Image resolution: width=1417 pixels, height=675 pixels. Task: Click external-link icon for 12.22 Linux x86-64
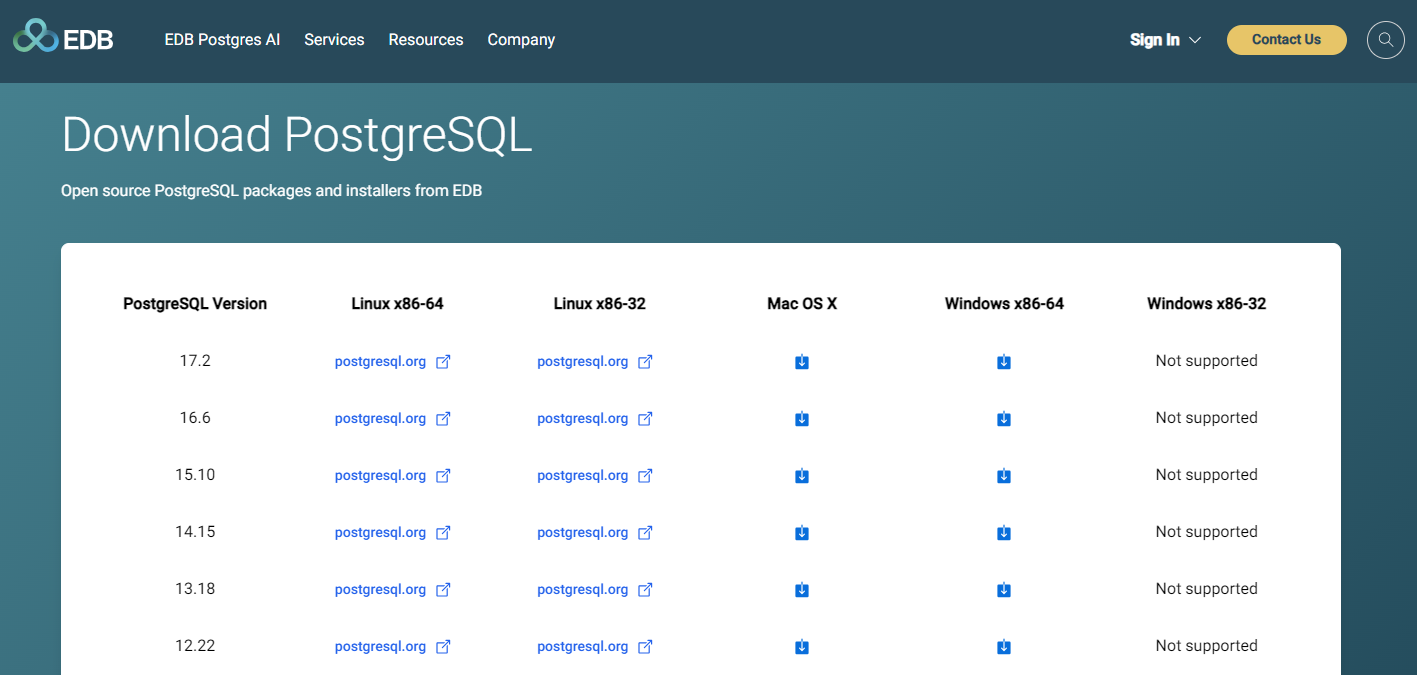443,647
